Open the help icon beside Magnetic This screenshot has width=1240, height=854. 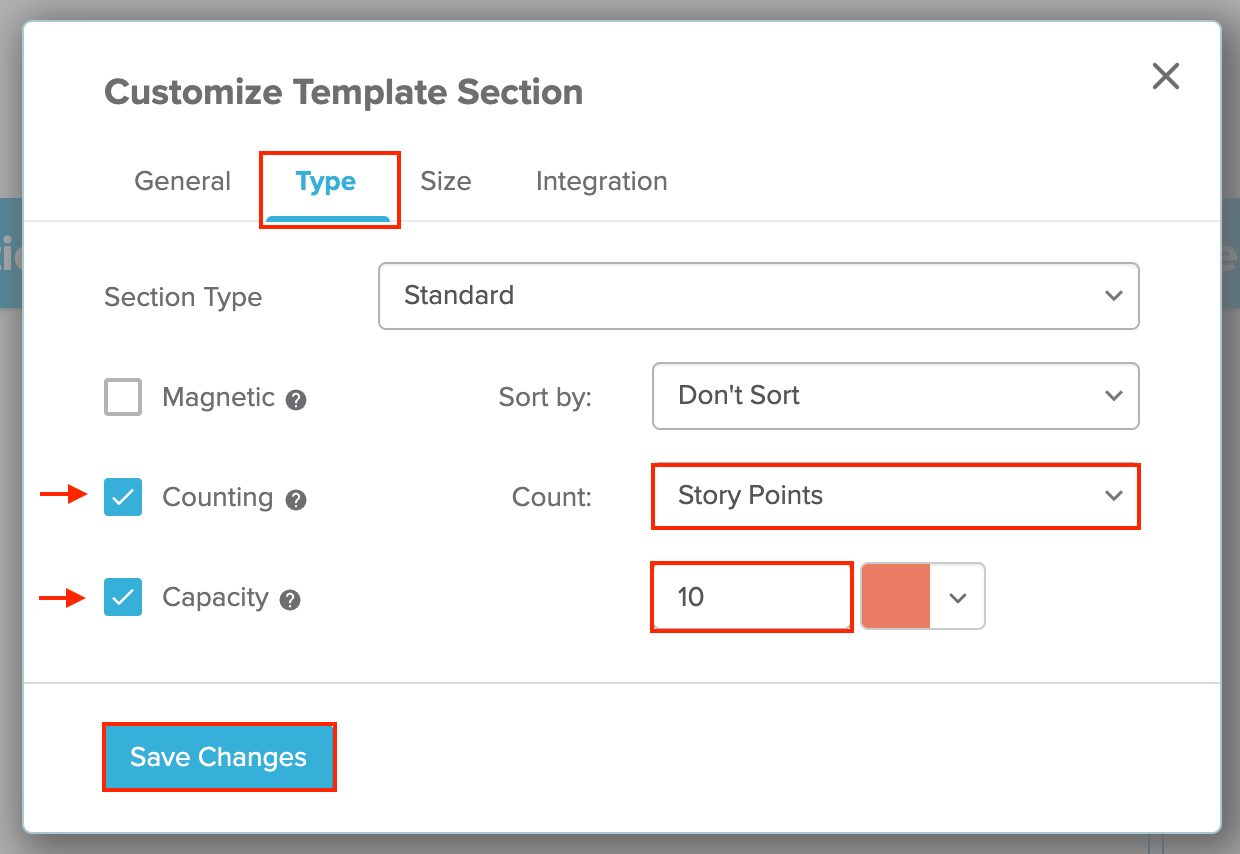click(296, 400)
